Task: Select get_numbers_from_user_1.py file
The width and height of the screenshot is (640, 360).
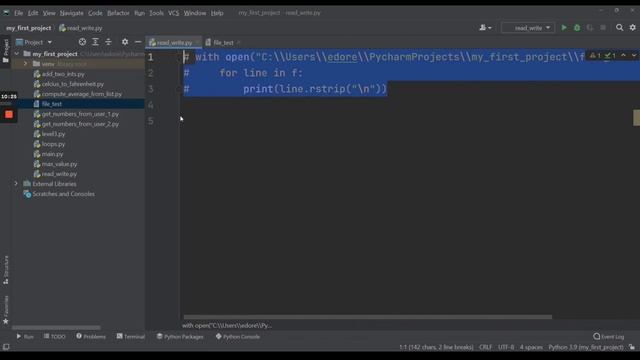Action: [x=80, y=114]
